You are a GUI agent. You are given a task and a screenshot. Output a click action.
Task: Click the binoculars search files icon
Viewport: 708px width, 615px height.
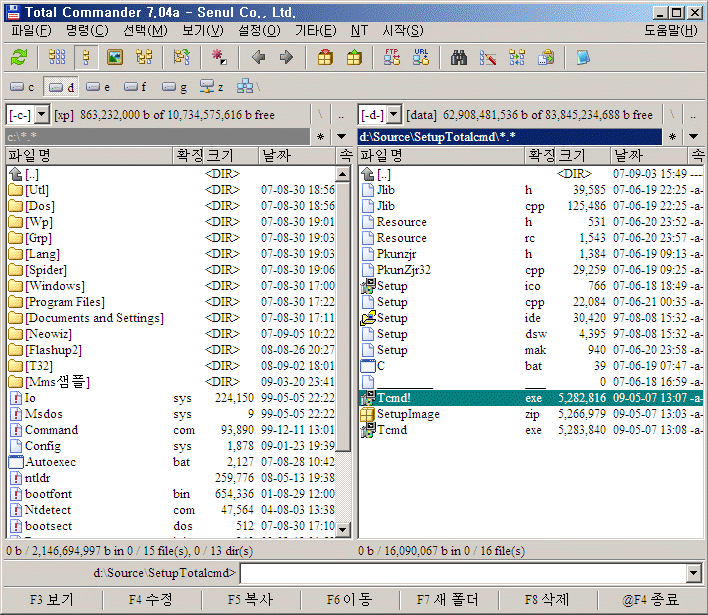tap(459, 57)
